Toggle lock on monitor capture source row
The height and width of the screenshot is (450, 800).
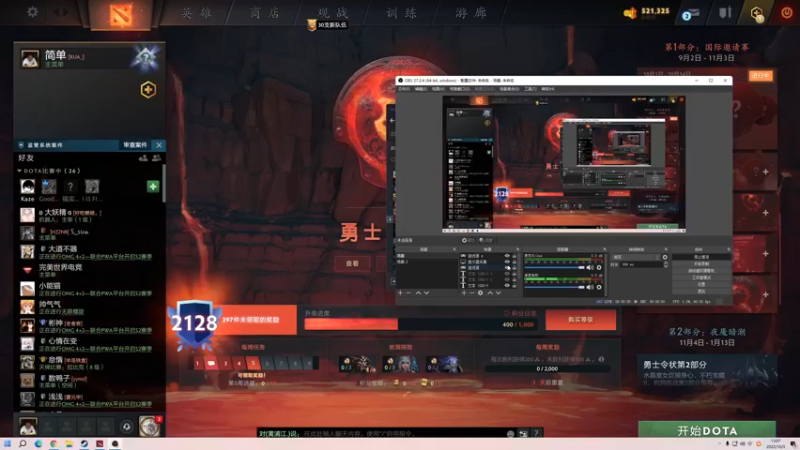(514, 262)
